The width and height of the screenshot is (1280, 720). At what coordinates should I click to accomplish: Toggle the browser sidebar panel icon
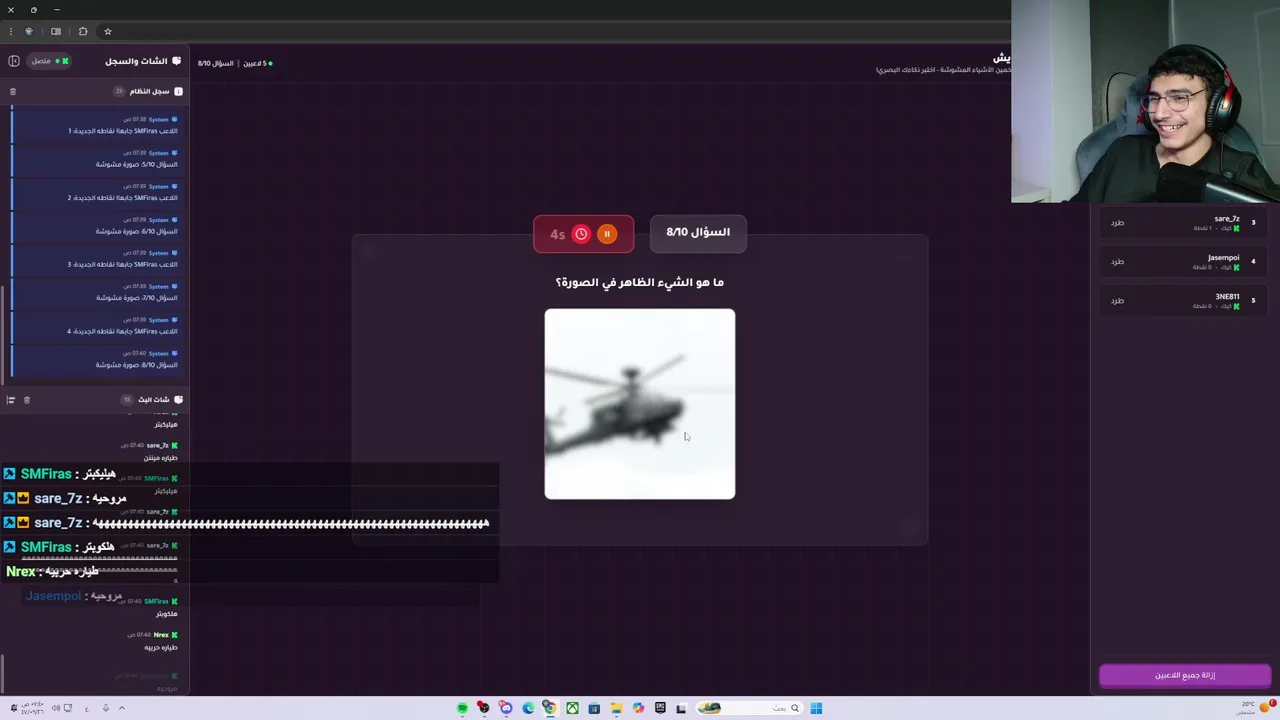[56, 31]
